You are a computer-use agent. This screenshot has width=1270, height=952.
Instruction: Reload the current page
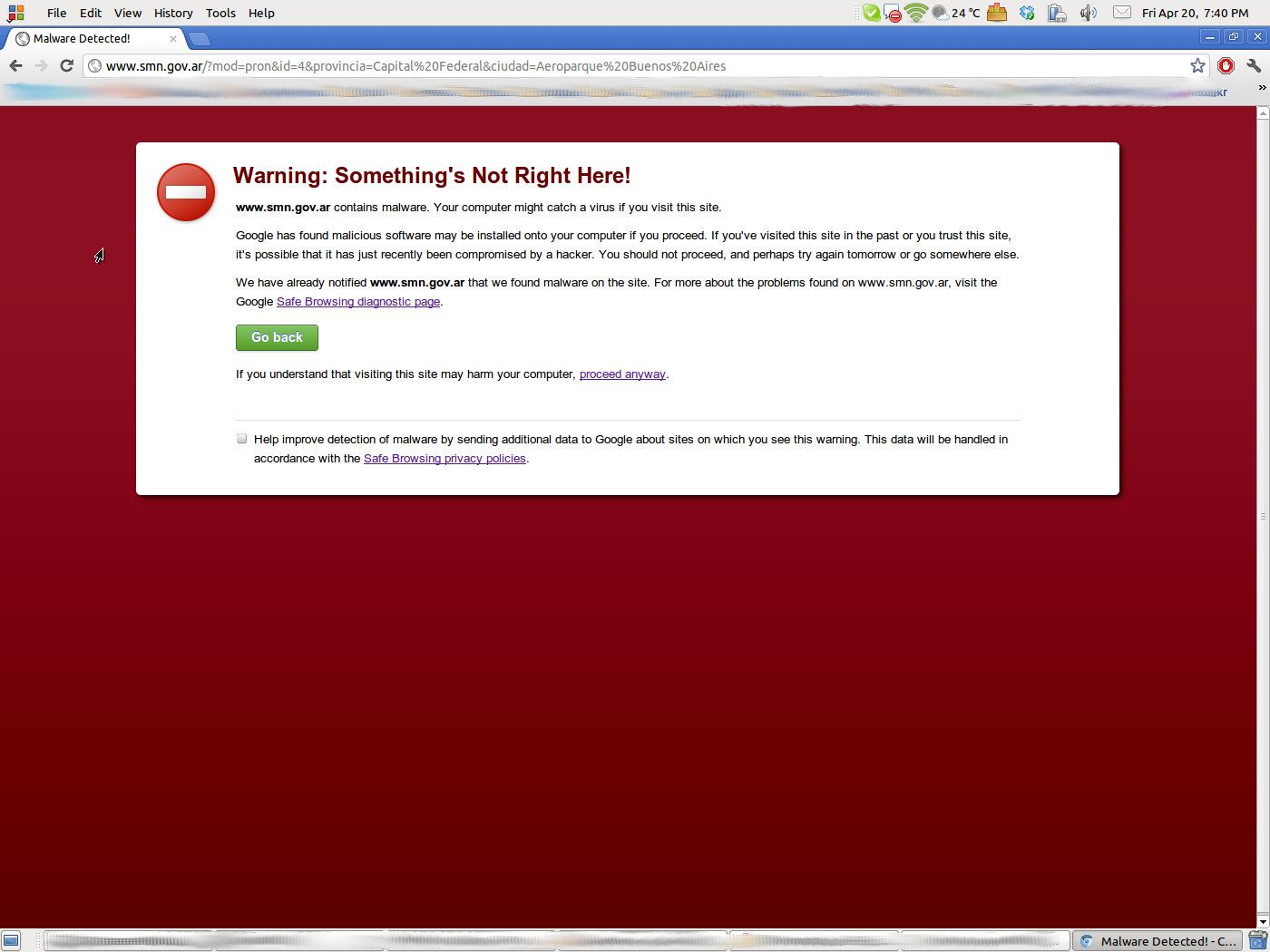click(x=66, y=65)
